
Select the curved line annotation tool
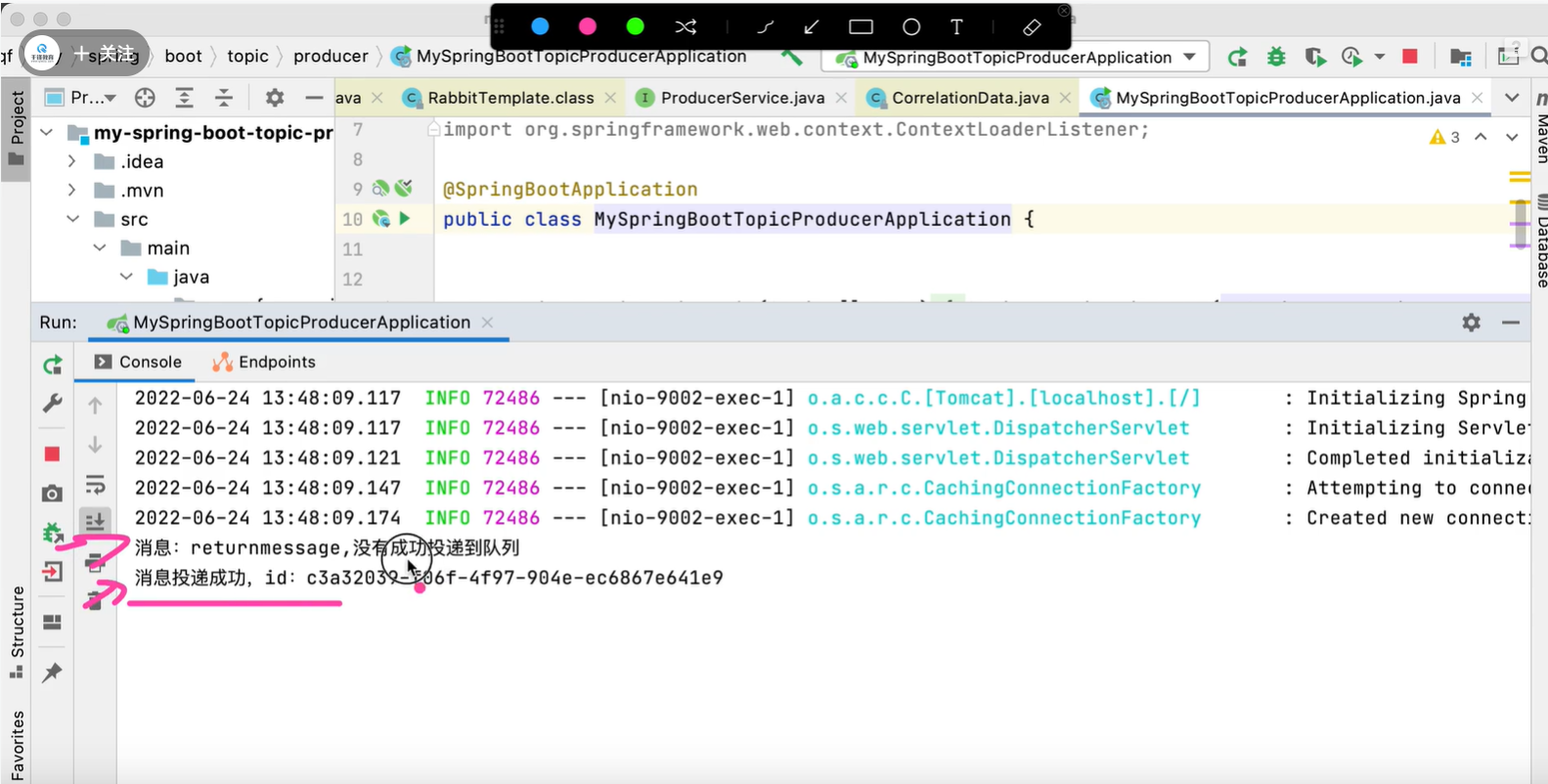click(765, 27)
